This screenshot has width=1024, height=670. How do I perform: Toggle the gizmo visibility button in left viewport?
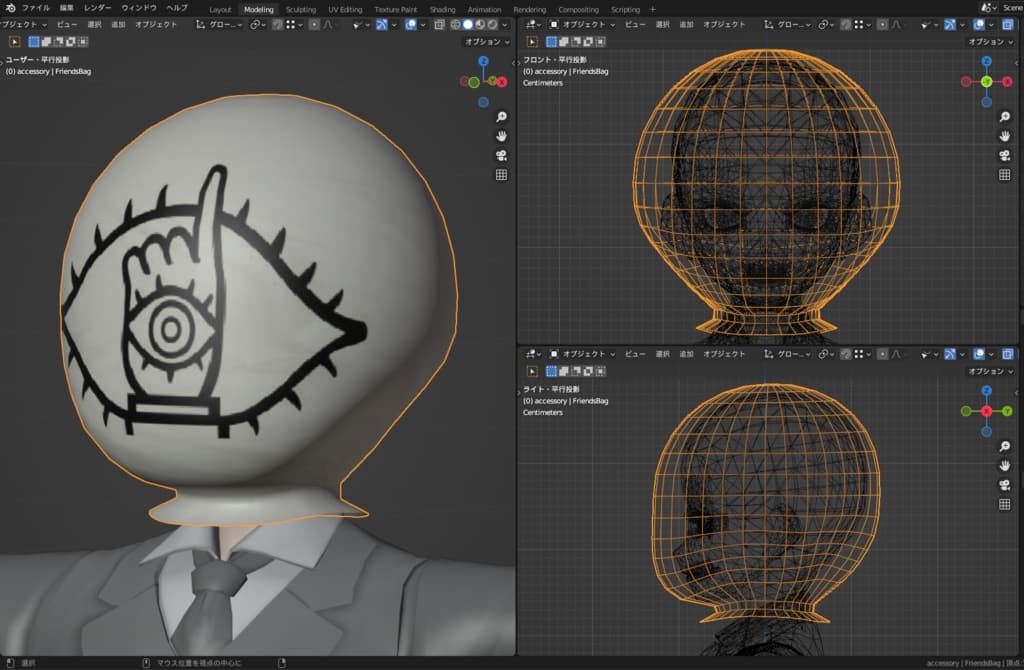pyautogui.click(x=381, y=24)
